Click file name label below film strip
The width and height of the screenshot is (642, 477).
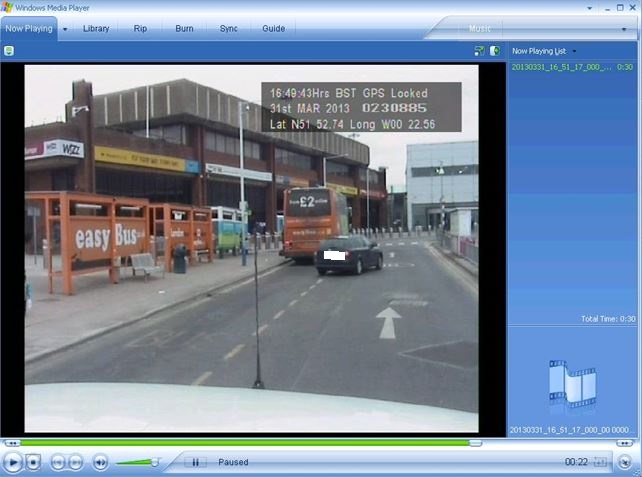[569, 430]
